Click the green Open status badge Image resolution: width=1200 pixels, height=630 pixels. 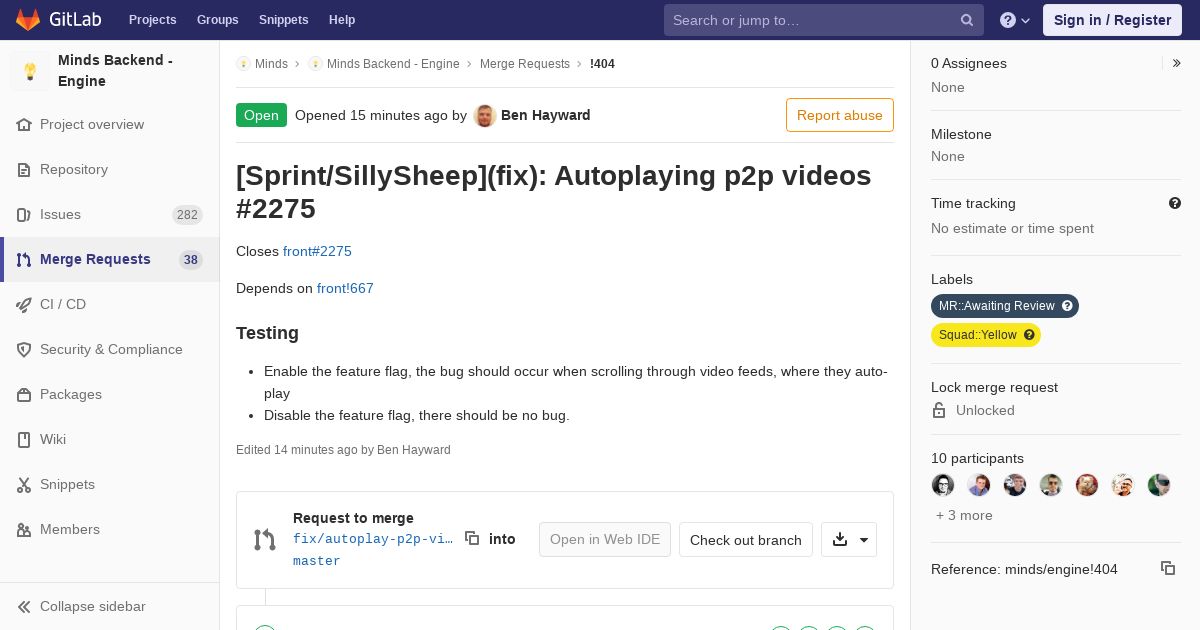point(261,115)
